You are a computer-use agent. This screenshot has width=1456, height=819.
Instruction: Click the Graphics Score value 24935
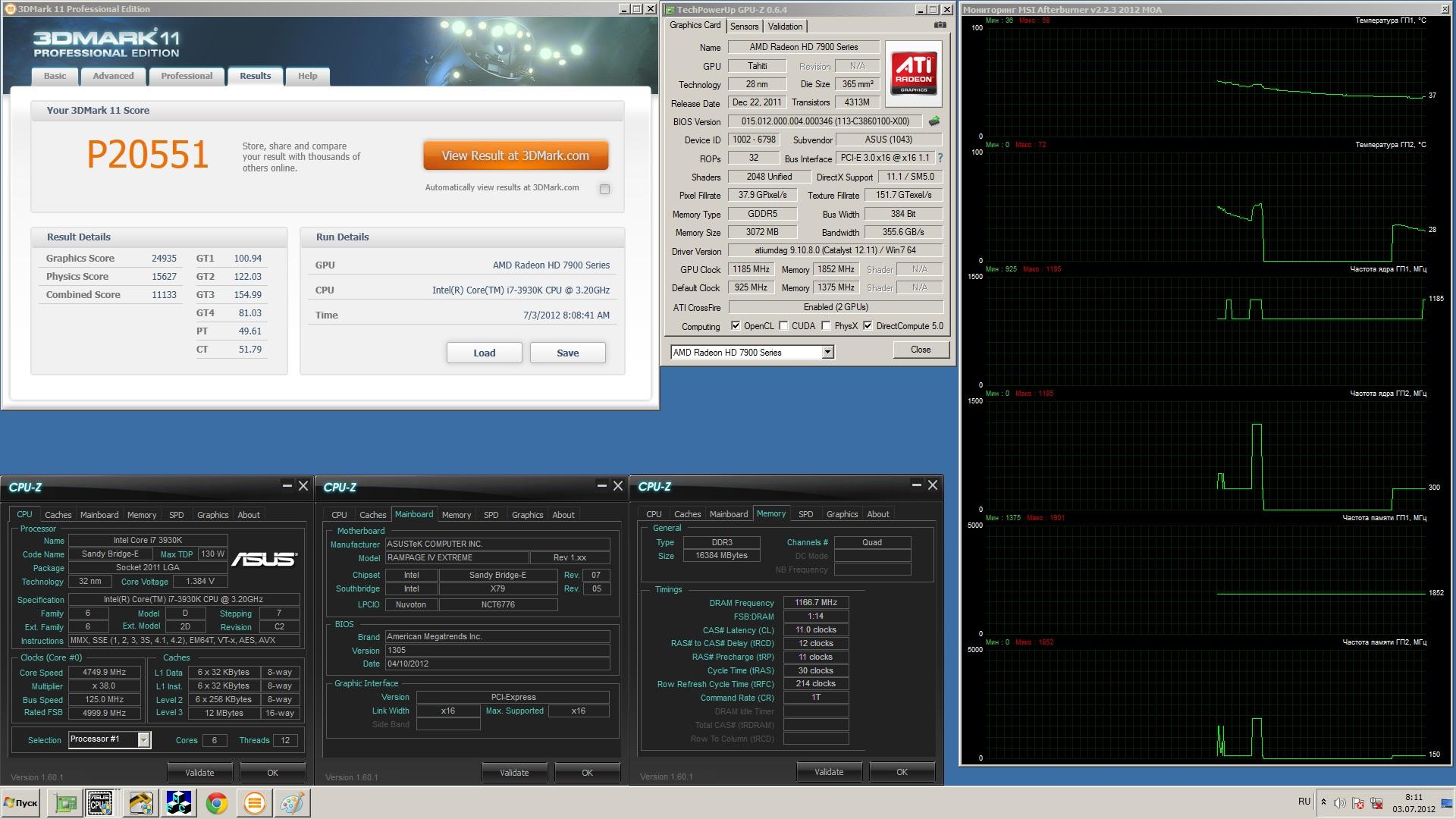tap(164, 259)
